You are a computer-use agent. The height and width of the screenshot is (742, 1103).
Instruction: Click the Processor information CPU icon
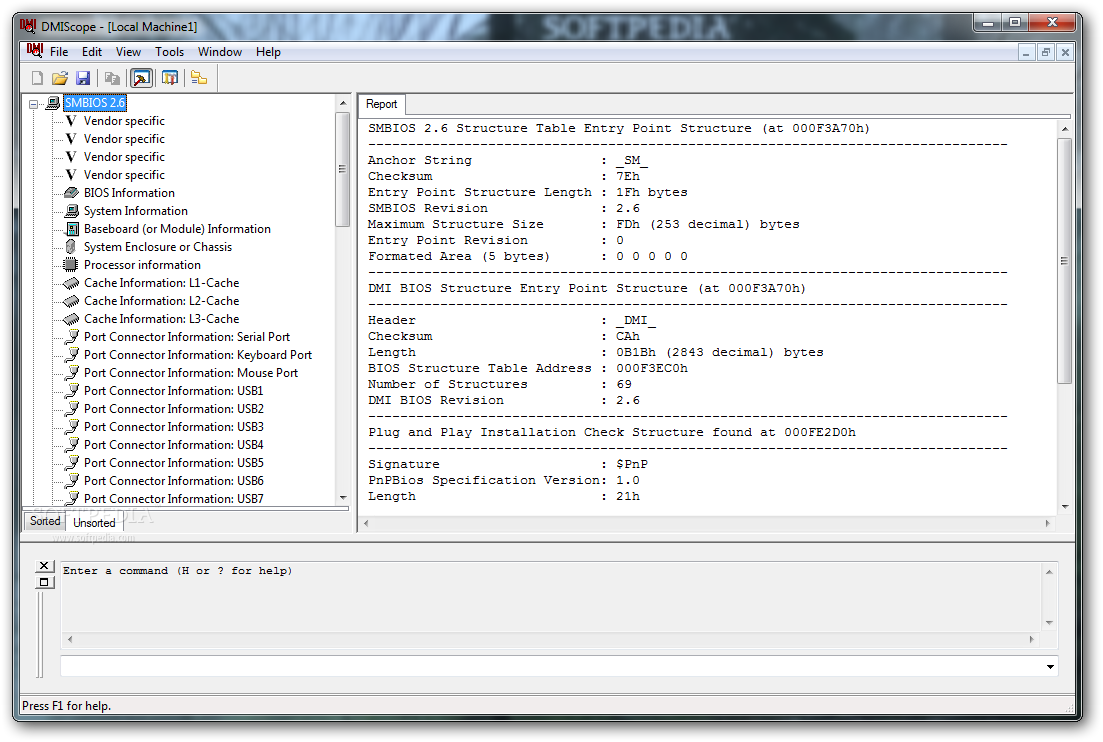tap(70, 264)
